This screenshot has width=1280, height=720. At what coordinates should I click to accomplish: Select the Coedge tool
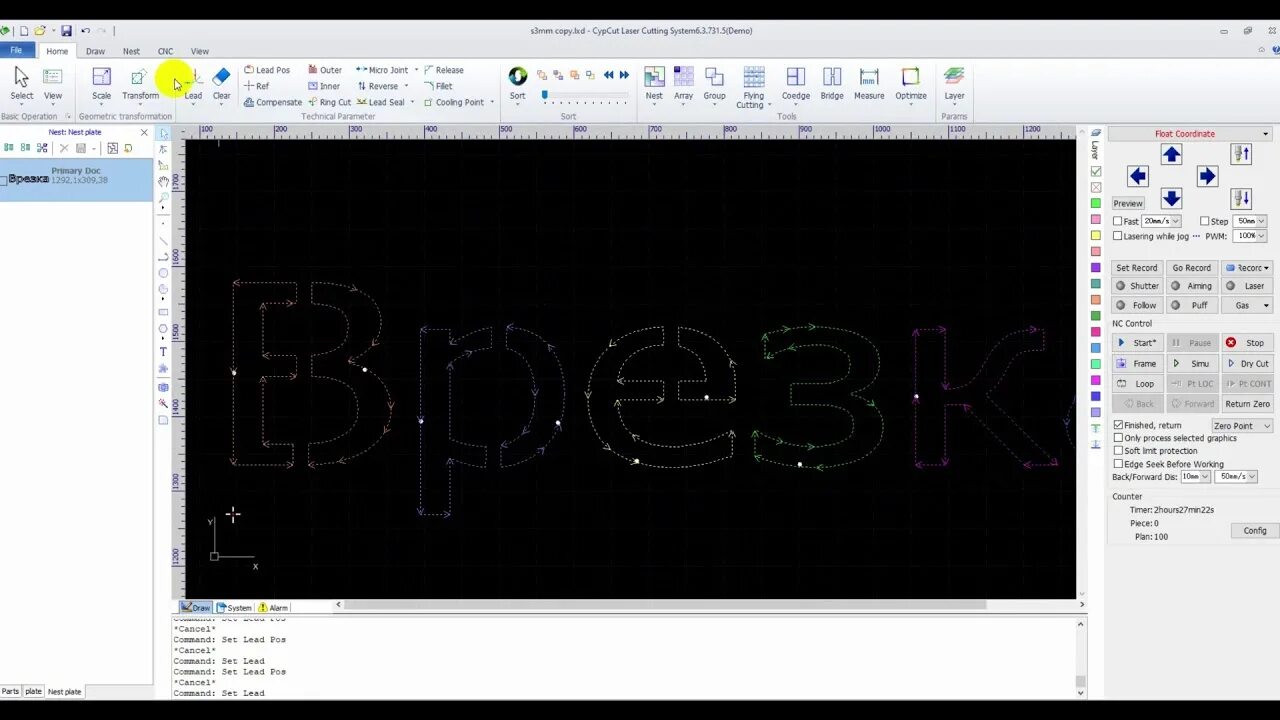click(x=796, y=84)
